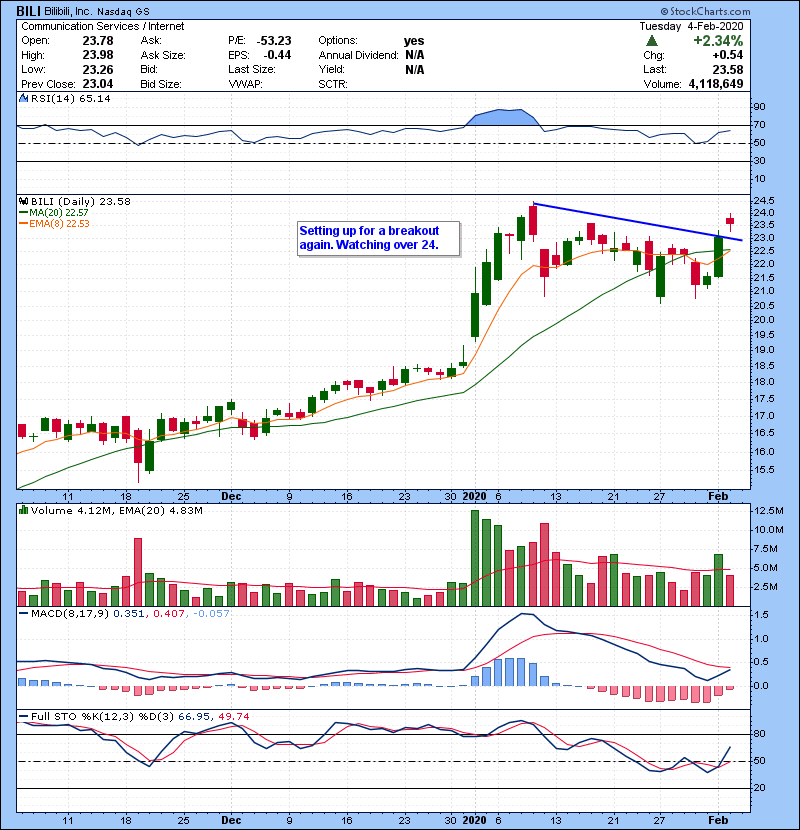Select the Prev Close value 23.04
800x830 pixels.
(x=98, y=84)
